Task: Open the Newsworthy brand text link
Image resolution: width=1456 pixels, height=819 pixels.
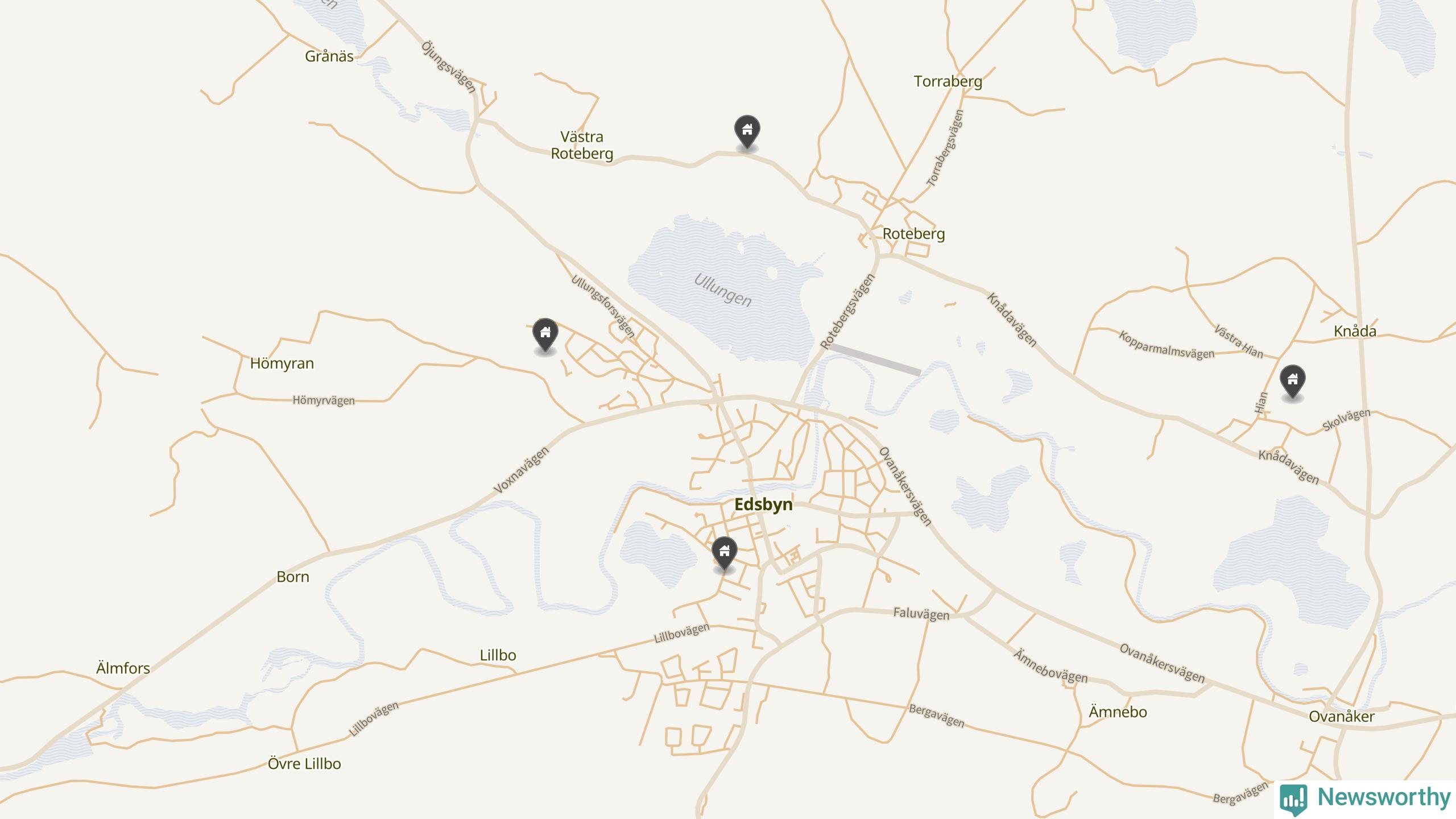Action: click(1384, 797)
